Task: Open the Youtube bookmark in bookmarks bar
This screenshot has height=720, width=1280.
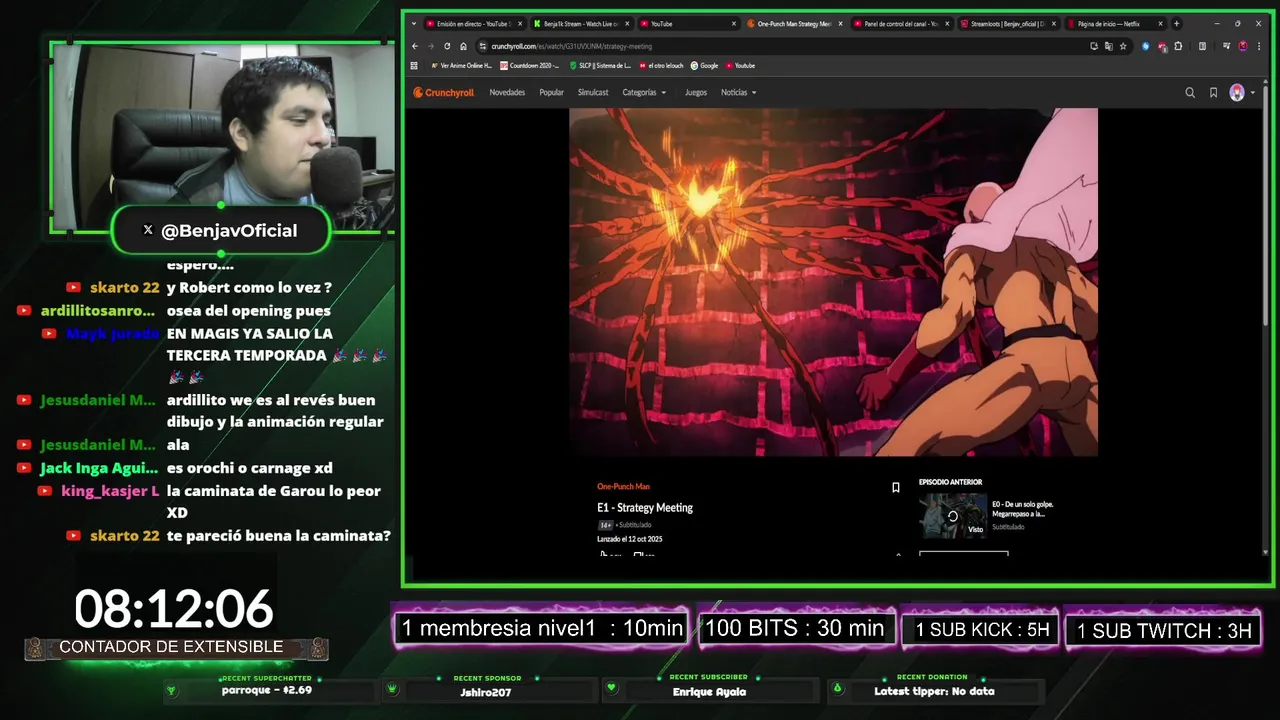Action: tap(740, 66)
